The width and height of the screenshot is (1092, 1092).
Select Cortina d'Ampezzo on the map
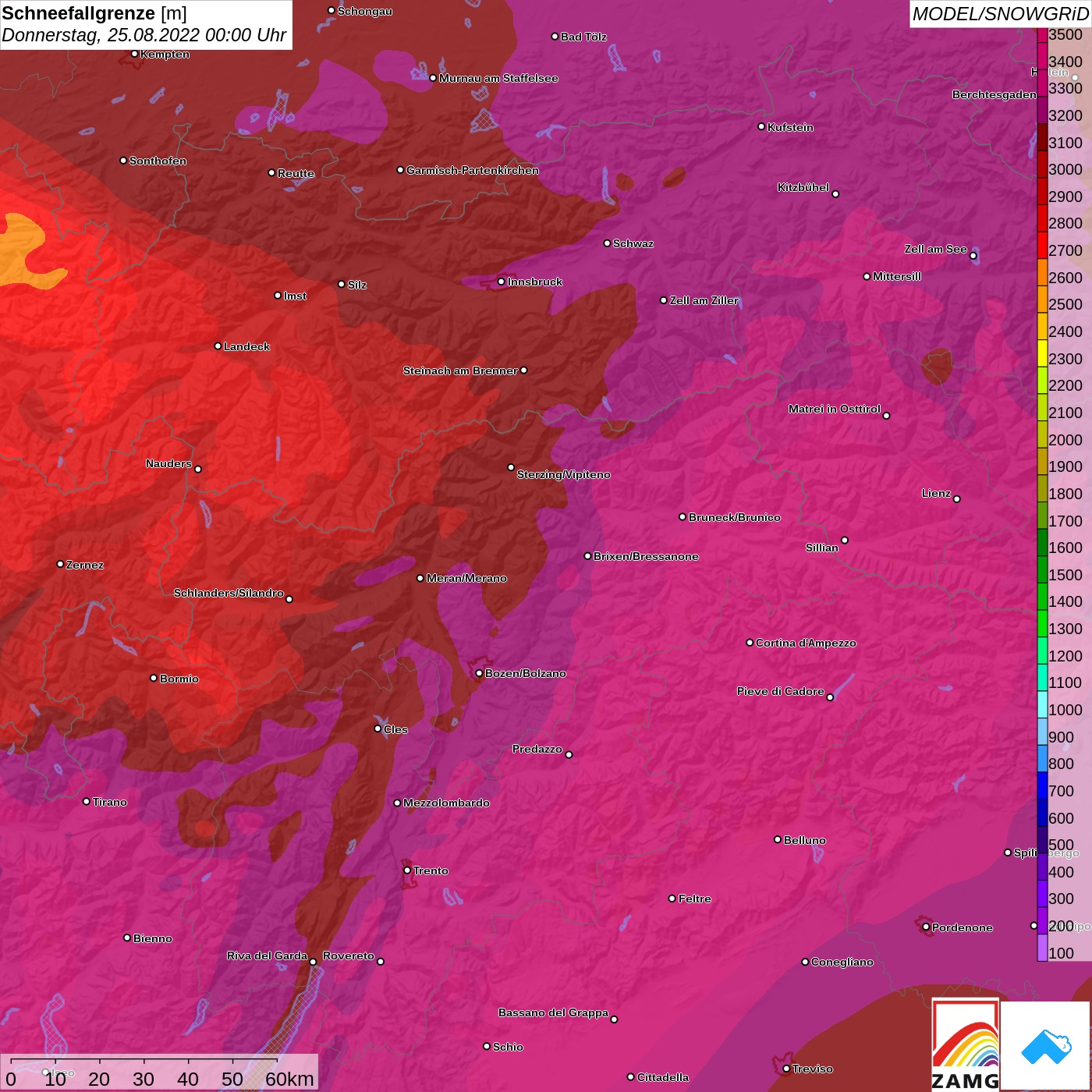pyautogui.click(x=806, y=643)
